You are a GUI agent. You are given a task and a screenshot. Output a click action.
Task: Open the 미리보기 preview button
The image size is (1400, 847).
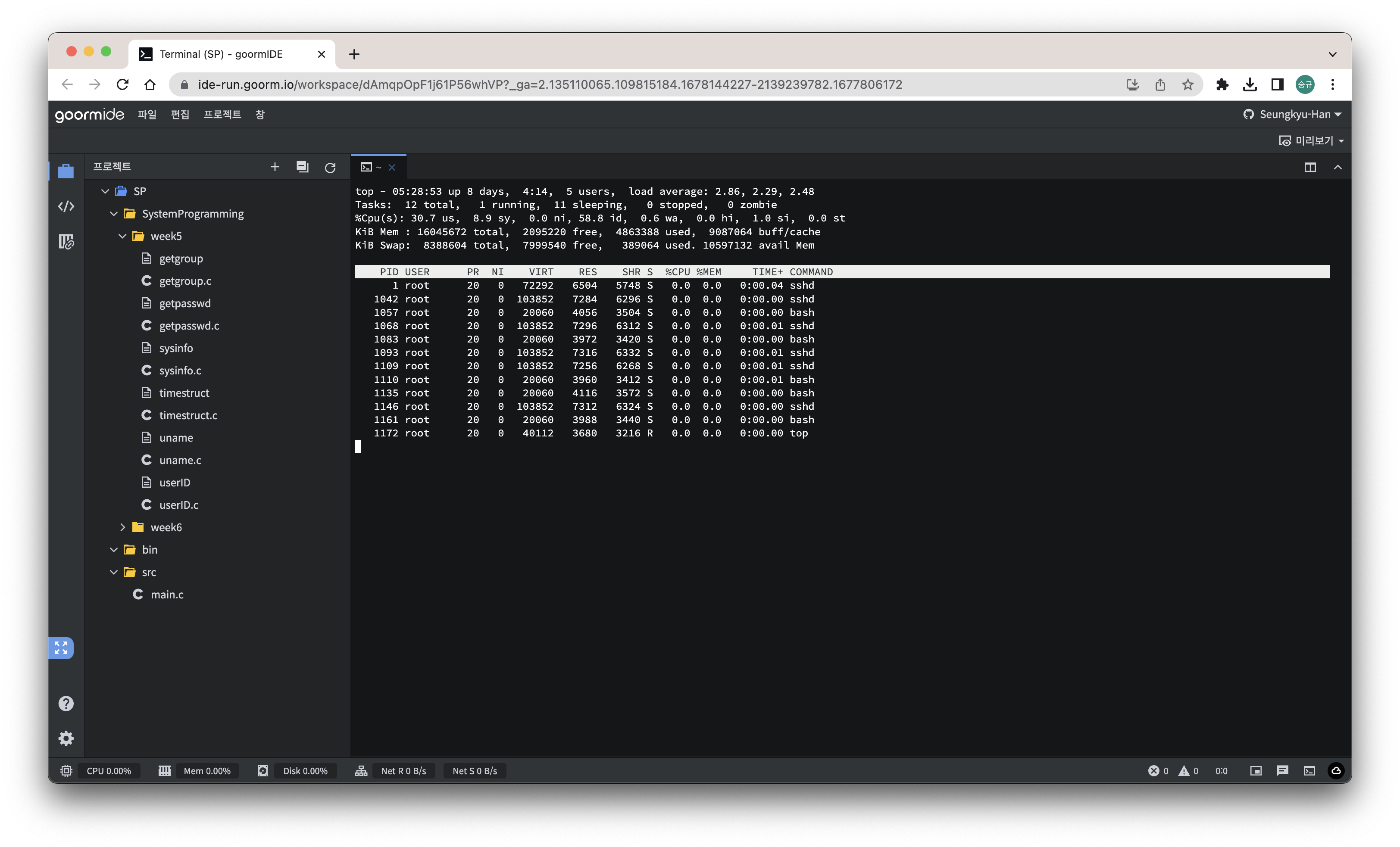pos(1311,141)
